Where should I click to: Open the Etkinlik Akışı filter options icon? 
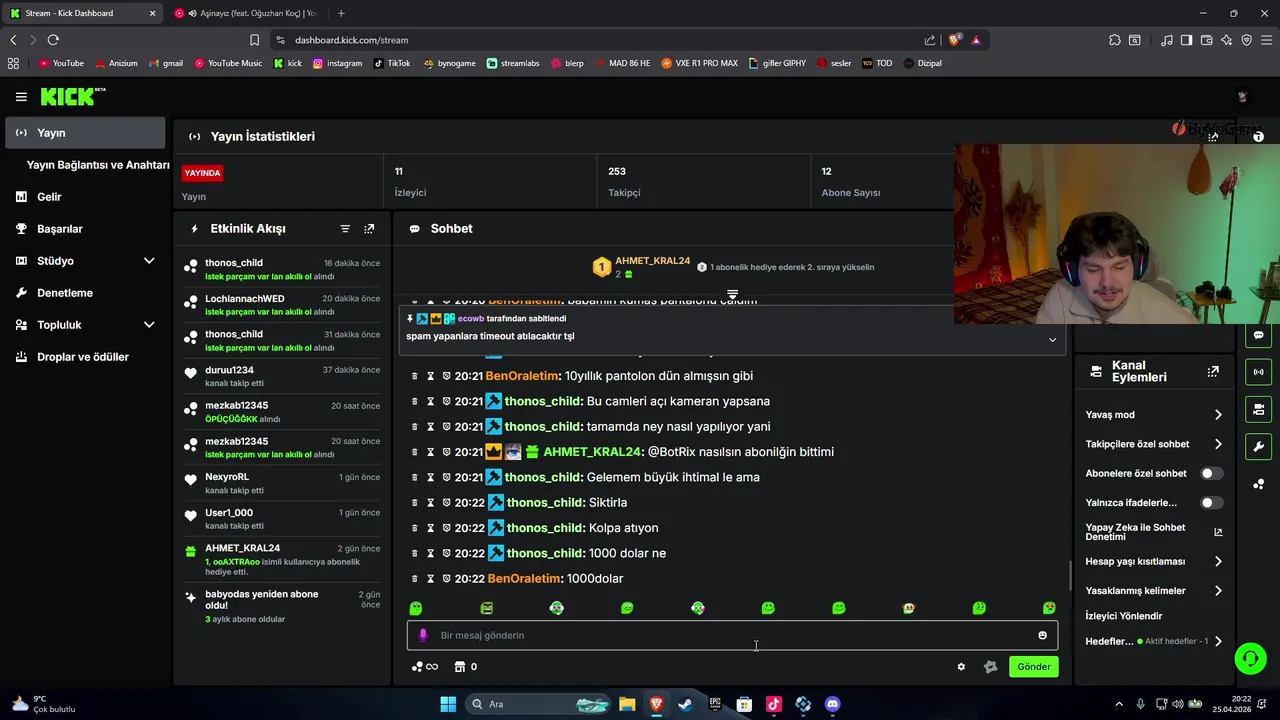click(345, 229)
